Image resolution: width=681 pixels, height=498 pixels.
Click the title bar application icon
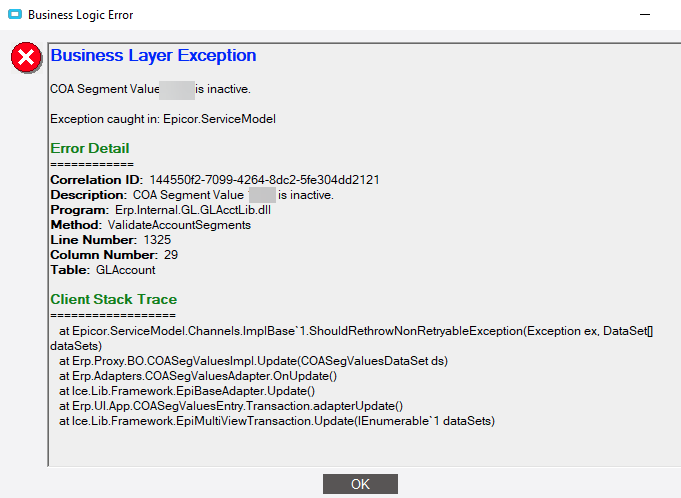click(15, 14)
